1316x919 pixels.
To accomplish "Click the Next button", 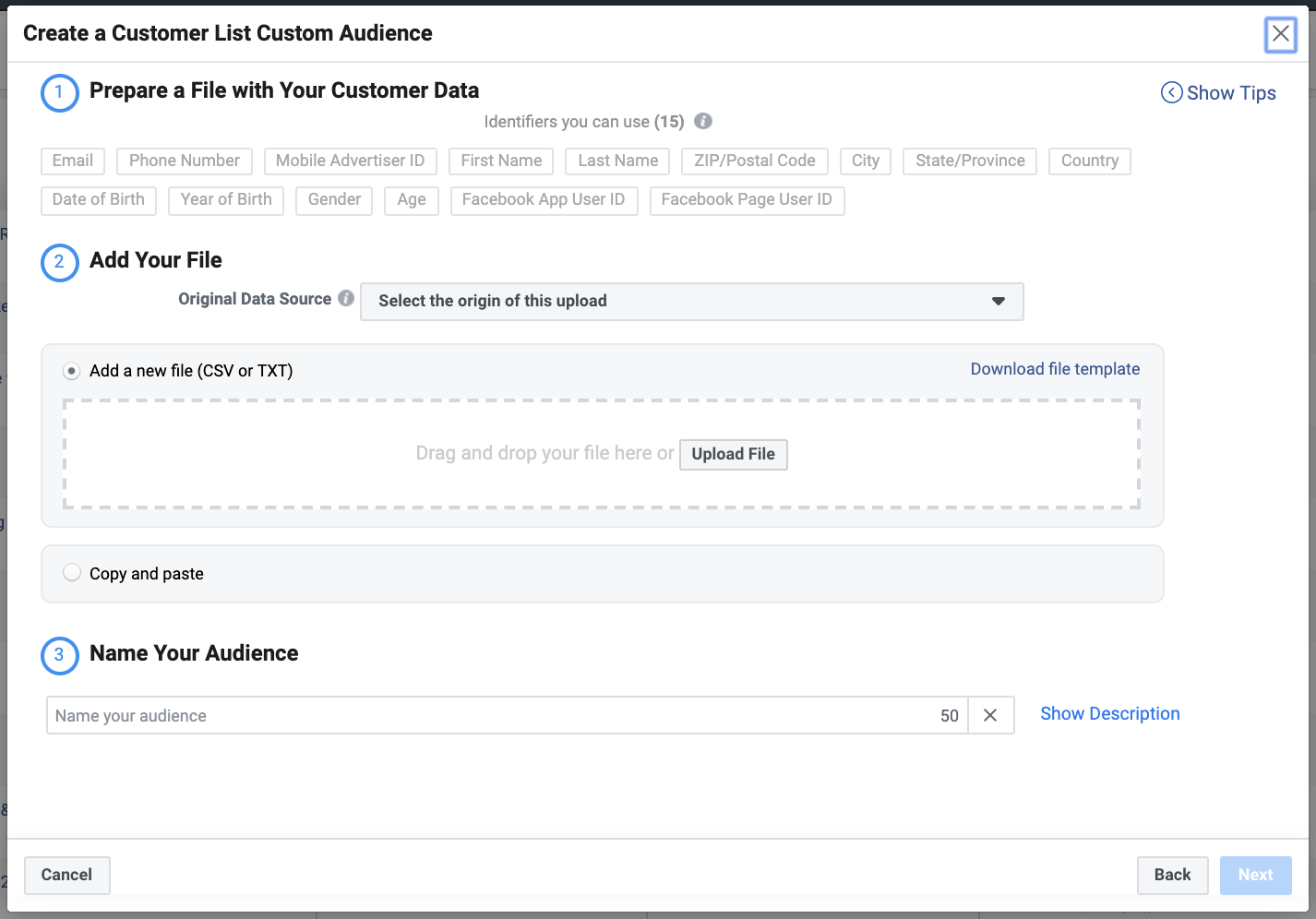I will click(1255, 875).
